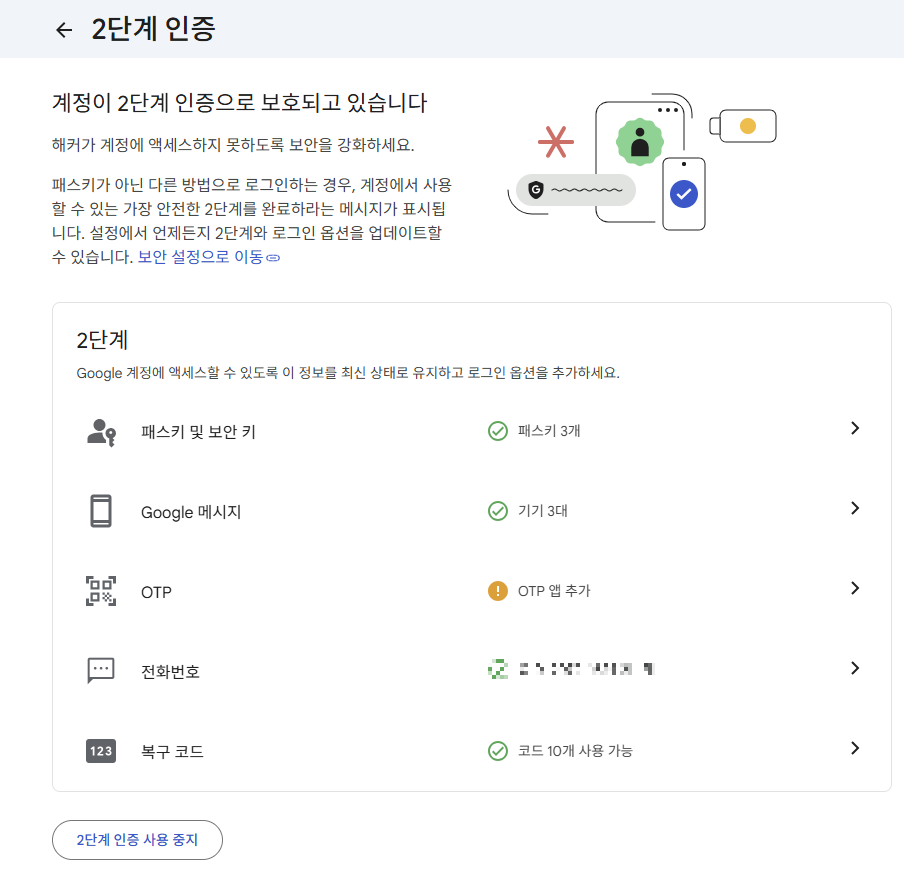This screenshot has width=904, height=879.
Task: Click the green check beside 코드 10개 사용 가능
Action: (498, 751)
